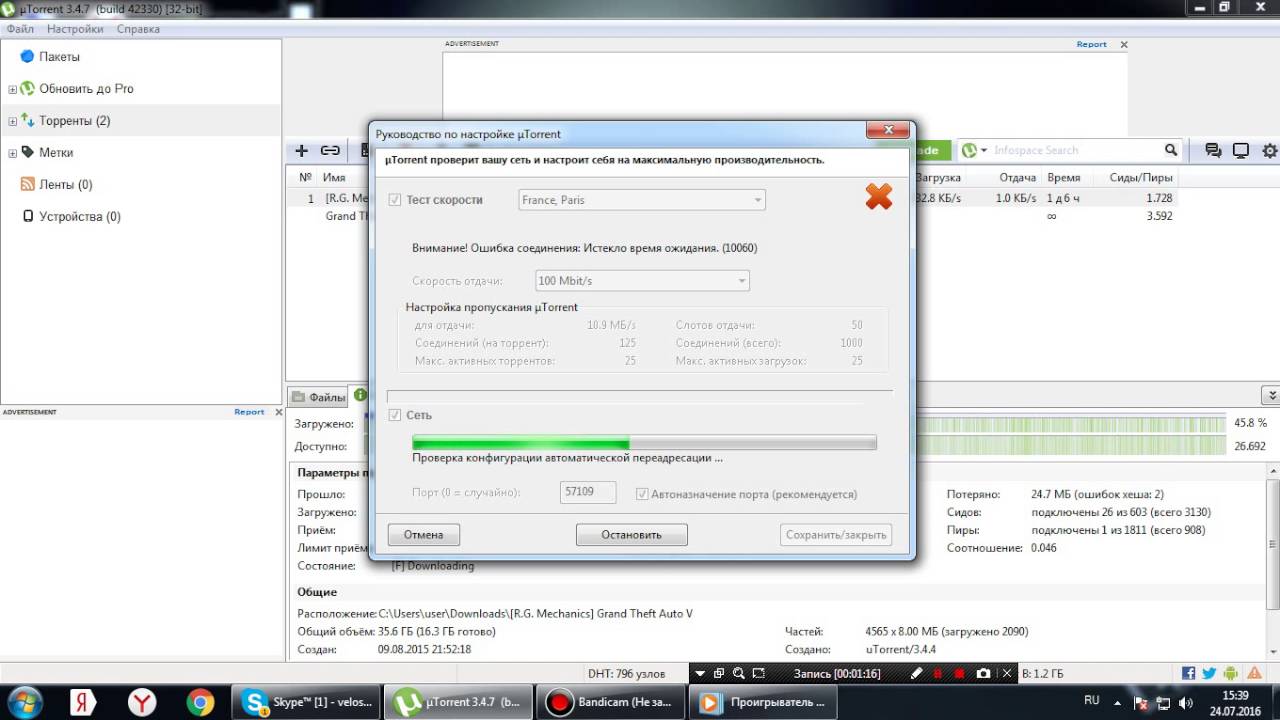Click the Add Torrent from URL link icon
This screenshot has width=1280, height=720.
point(330,151)
